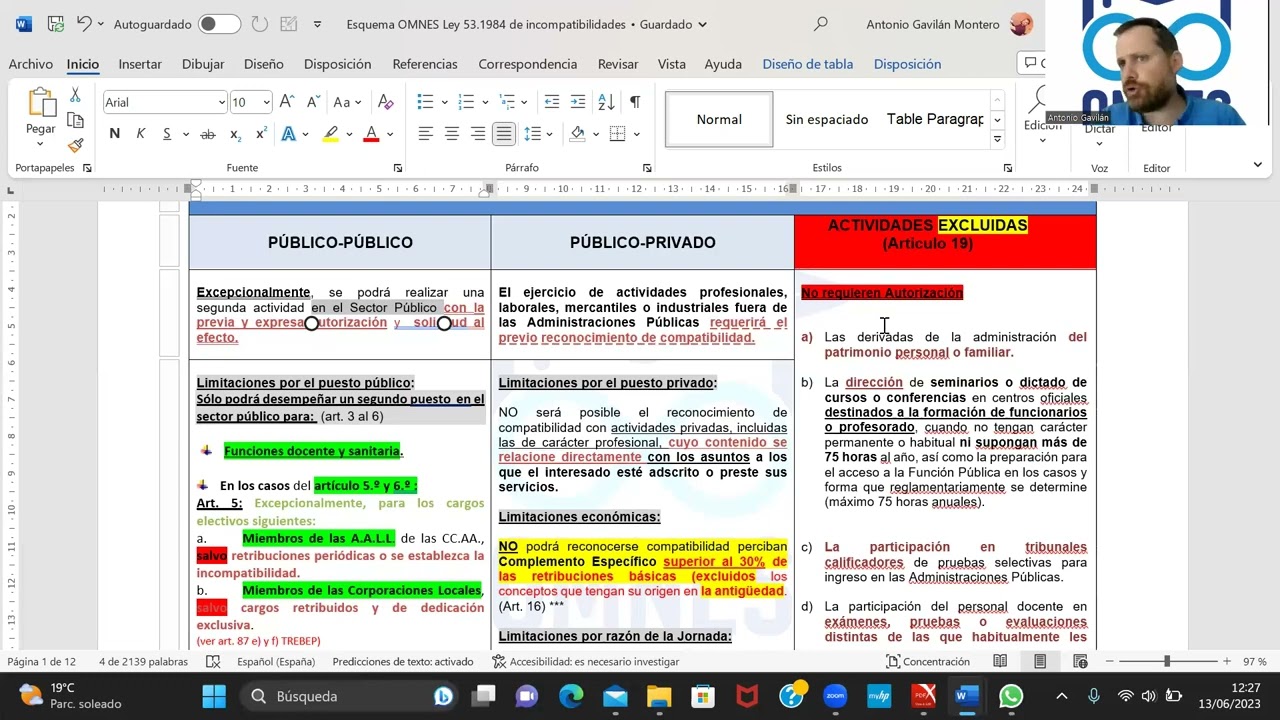Sort the selection alphabetically
Screen dimensions: 1280x720
pyautogui.click(x=606, y=102)
